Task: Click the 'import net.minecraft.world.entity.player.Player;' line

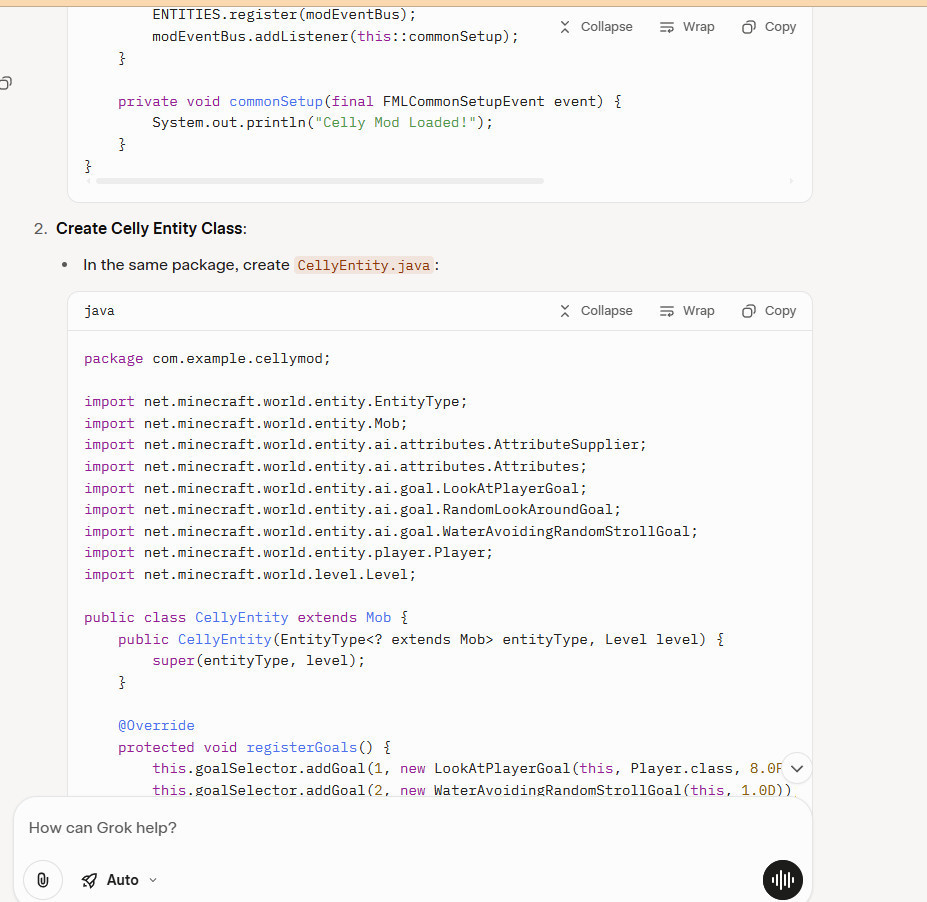Action: (x=288, y=553)
